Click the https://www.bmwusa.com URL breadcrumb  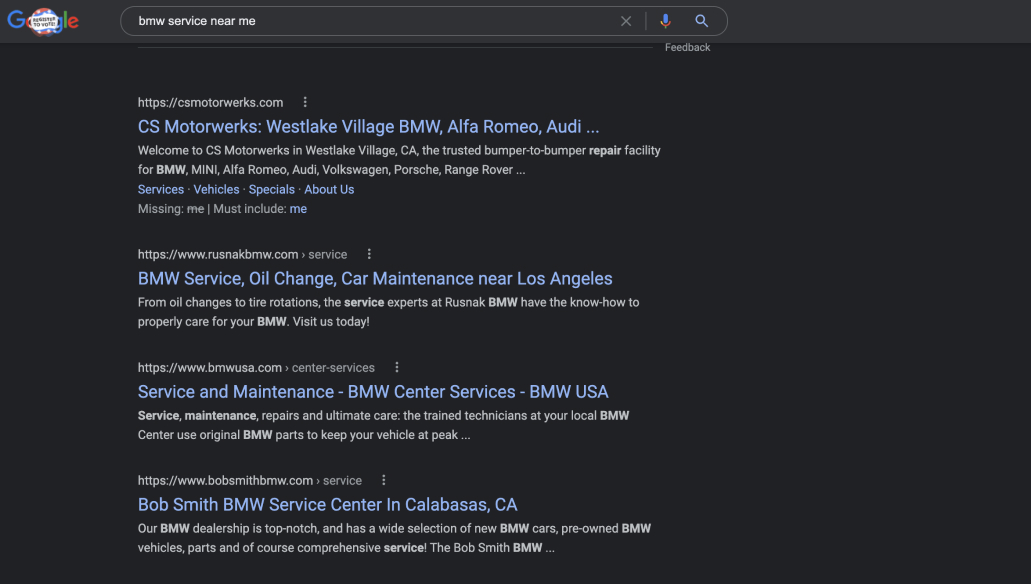[x=210, y=367]
